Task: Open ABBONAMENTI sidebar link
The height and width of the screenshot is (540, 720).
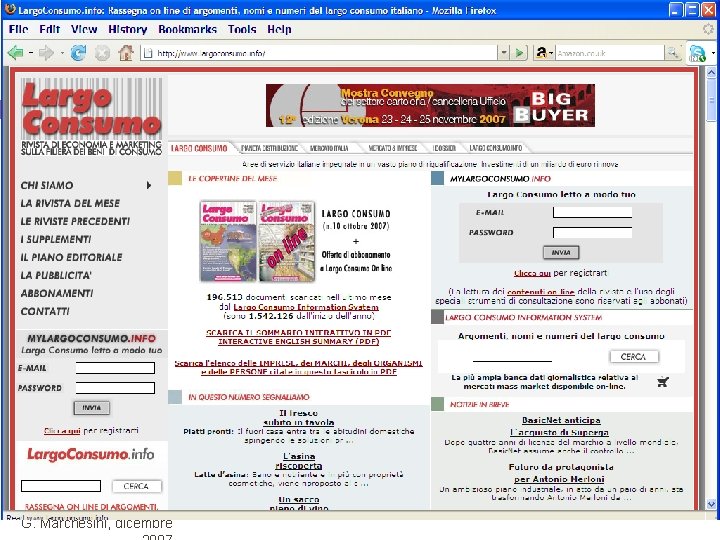Action: coord(56,293)
